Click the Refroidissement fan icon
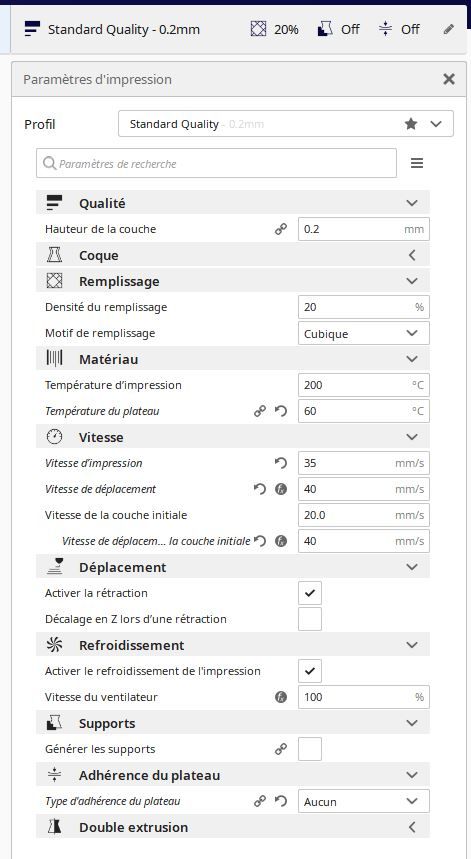Screen dimensions: 471x859 tap(54, 645)
